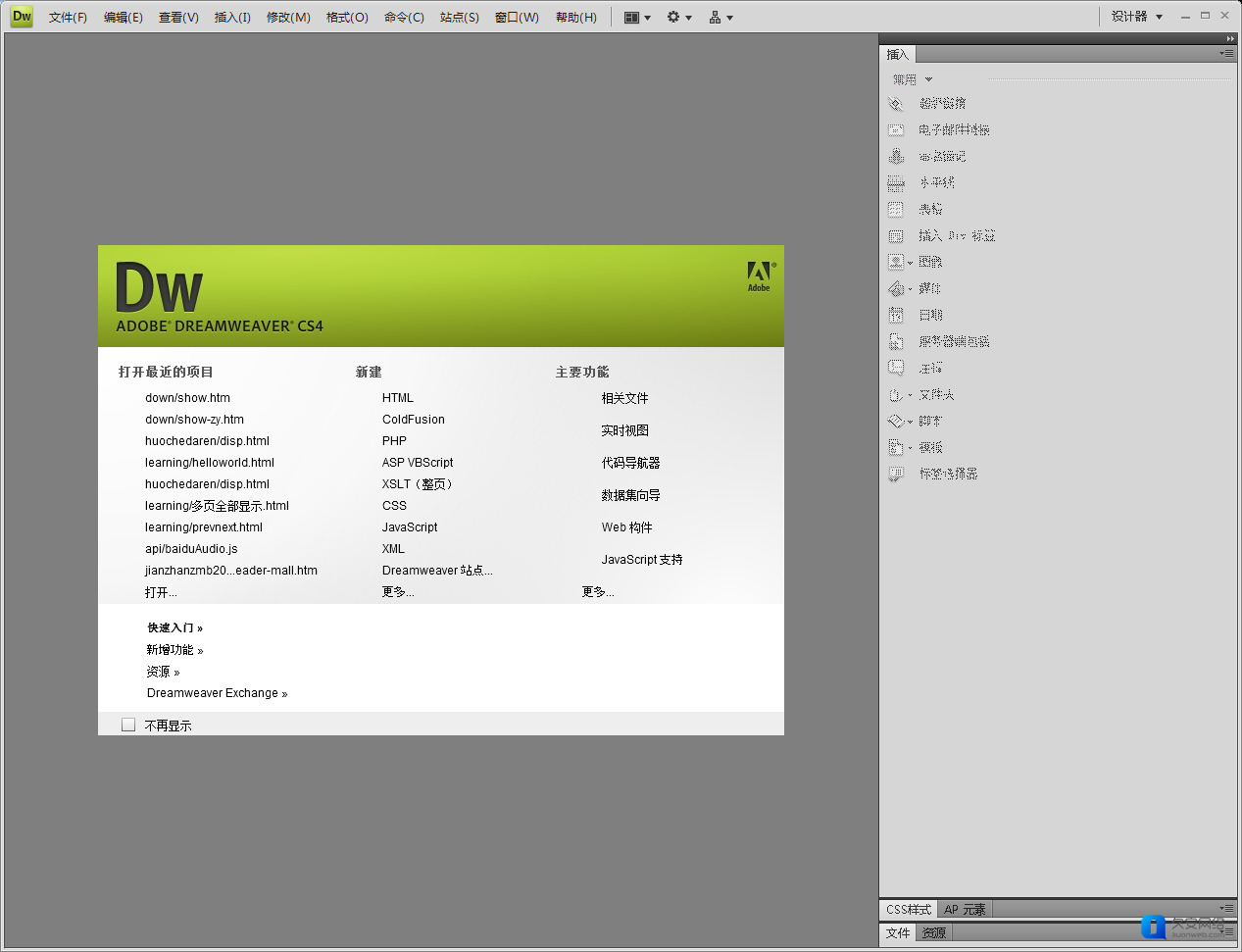Create a new HTML document

(x=398, y=398)
